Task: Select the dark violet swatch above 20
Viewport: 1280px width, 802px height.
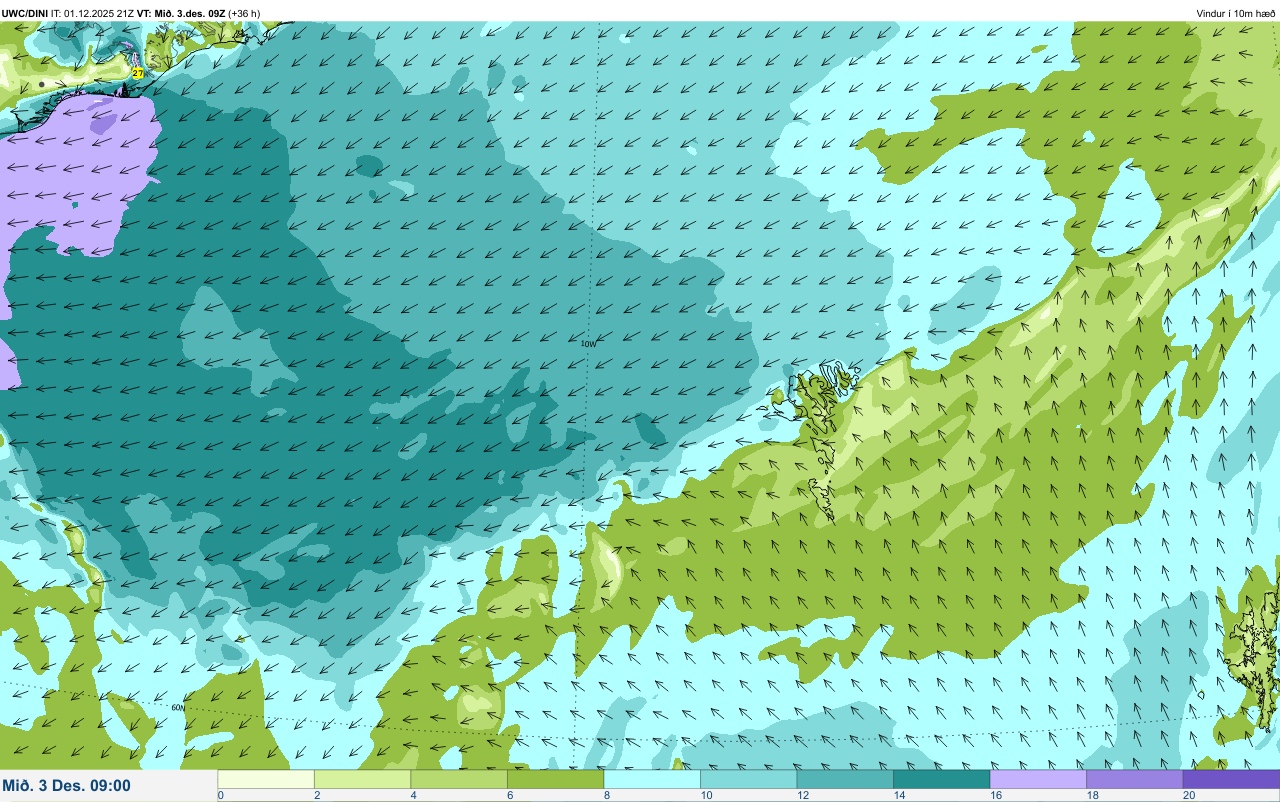Action: pos(1231,779)
